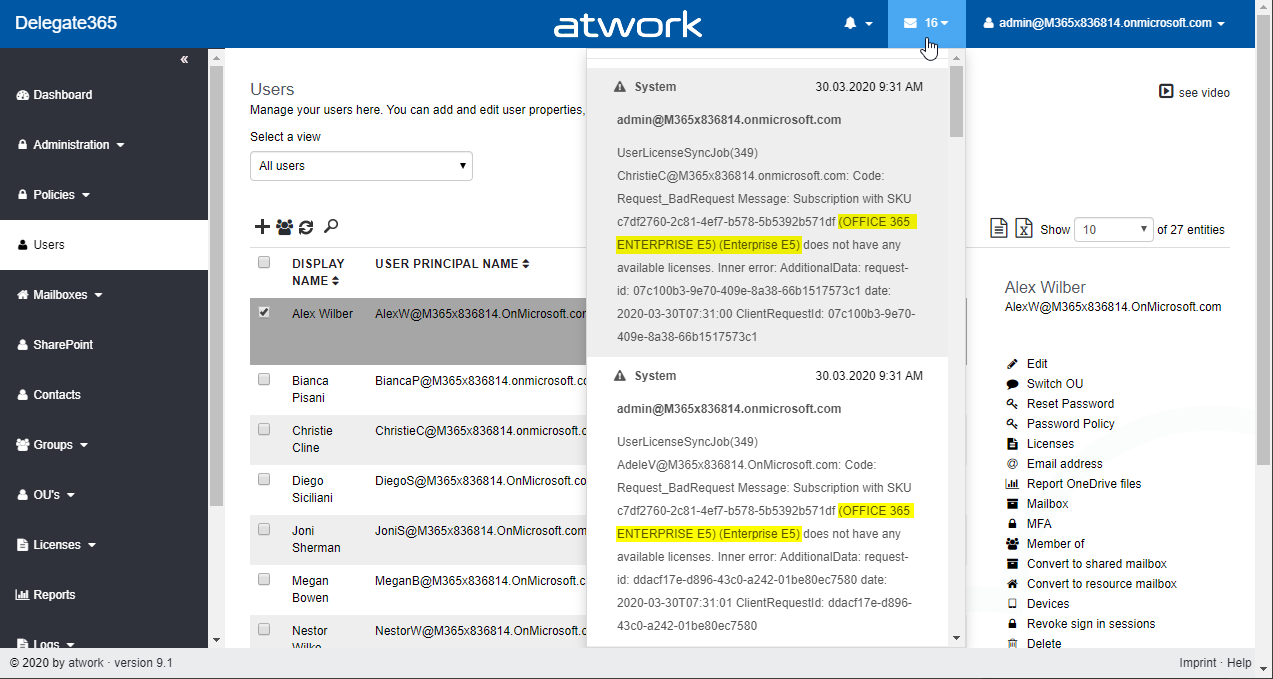Collapse the sidebar with double chevron
This screenshot has width=1273, height=679.
click(x=184, y=60)
